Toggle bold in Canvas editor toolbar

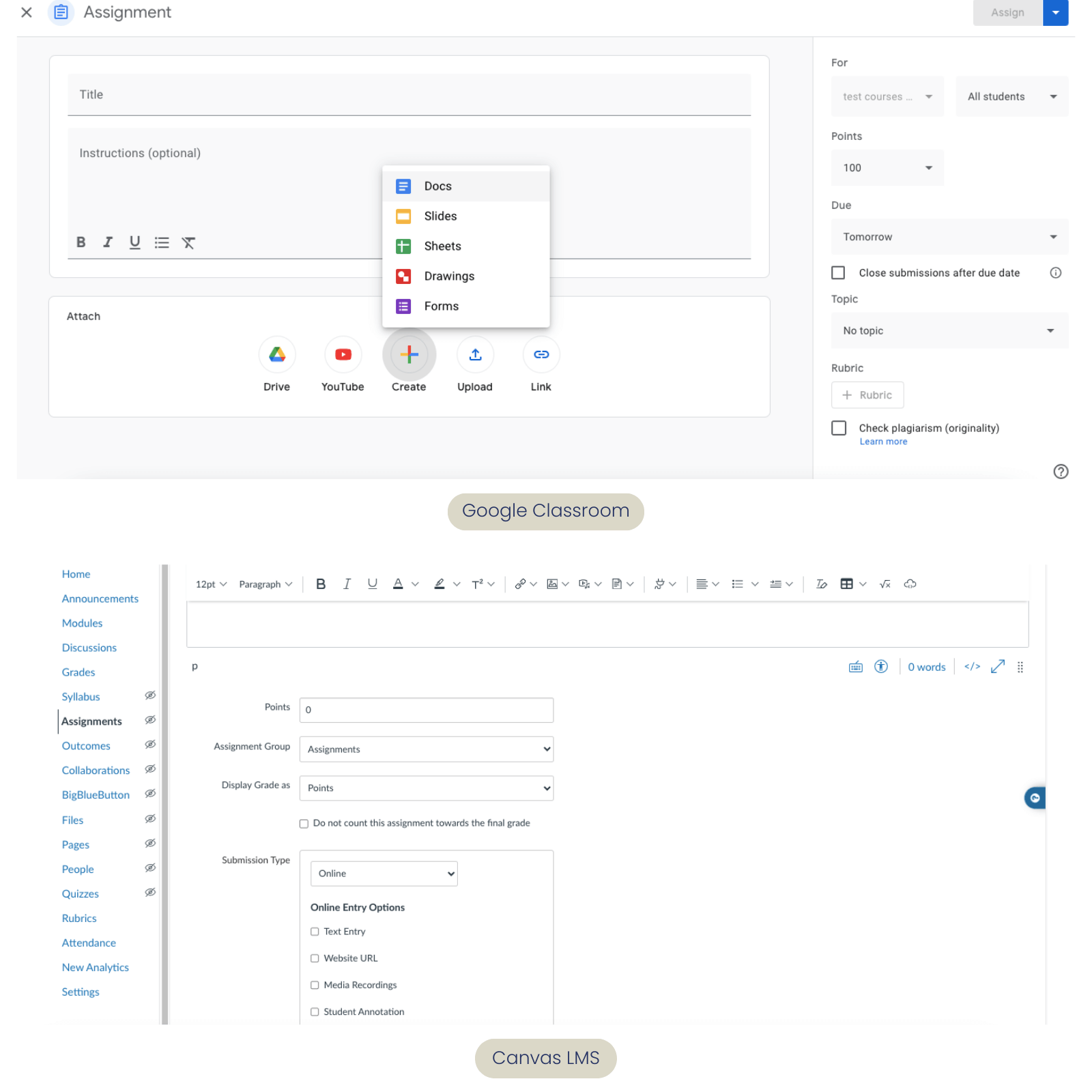click(321, 584)
